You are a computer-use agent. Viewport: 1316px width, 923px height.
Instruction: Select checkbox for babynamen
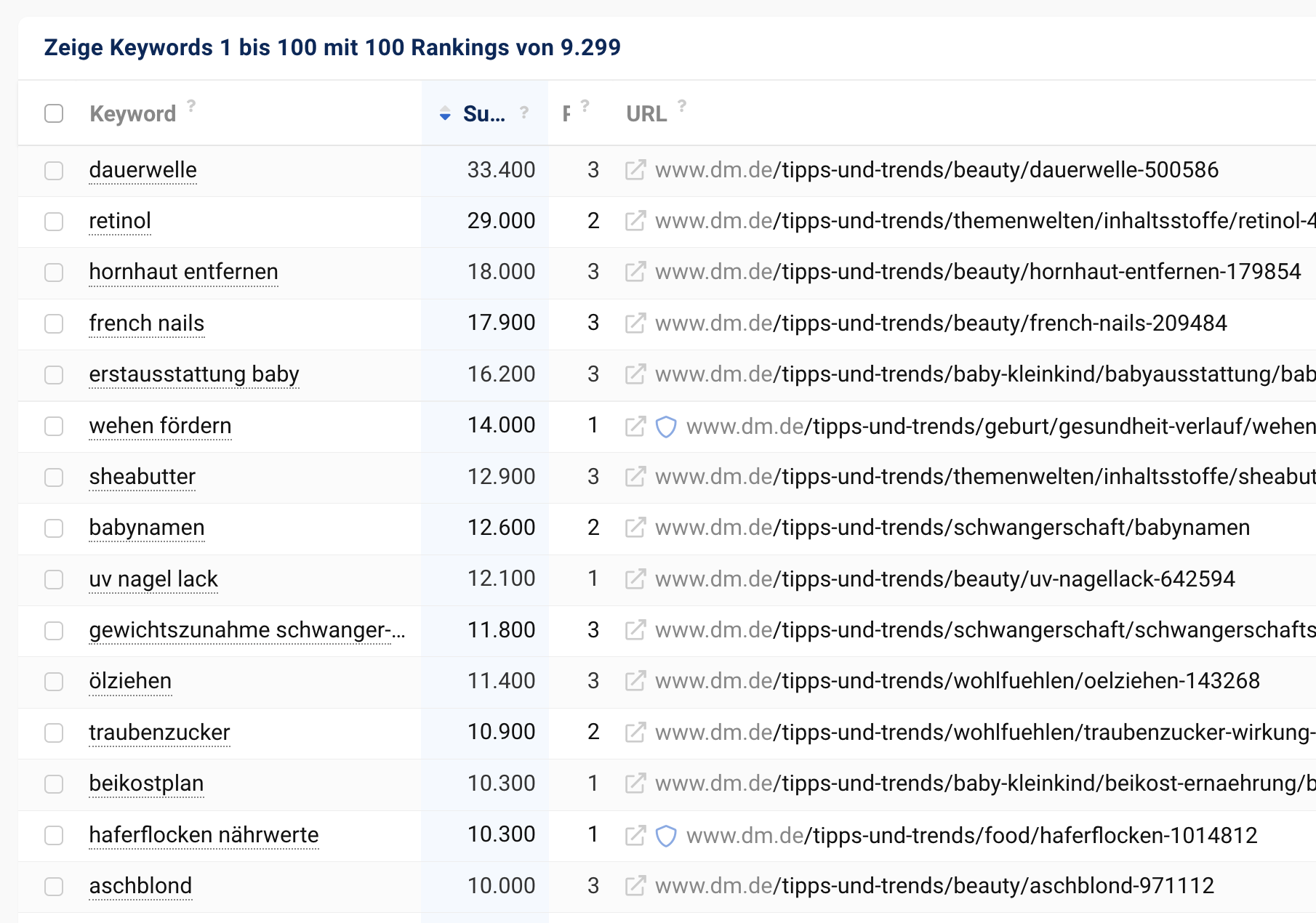pyautogui.click(x=54, y=528)
